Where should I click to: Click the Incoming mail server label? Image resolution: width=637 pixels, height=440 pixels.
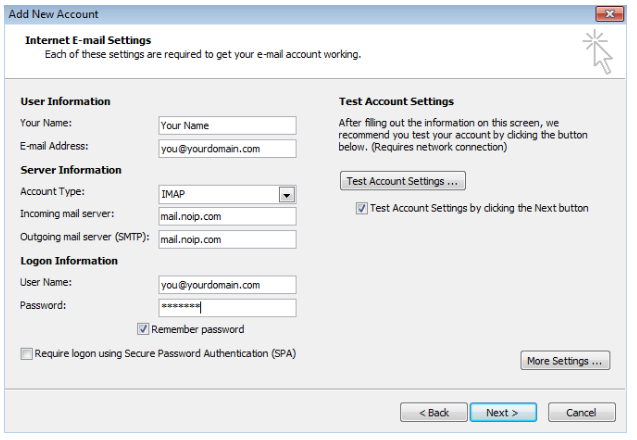[x=67, y=214]
